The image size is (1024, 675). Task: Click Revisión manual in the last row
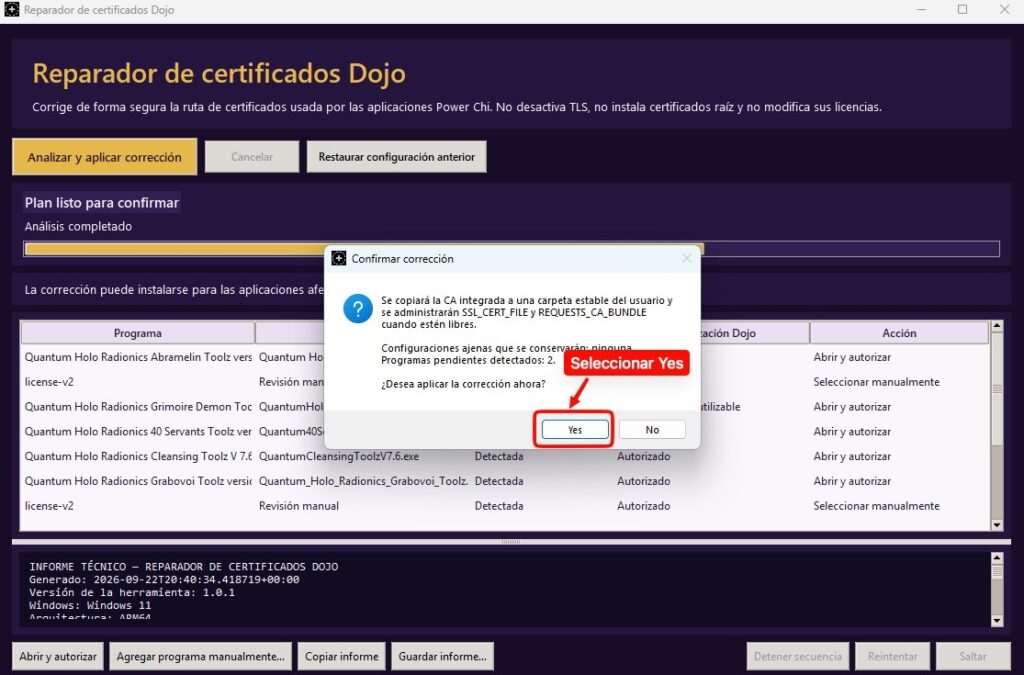298,506
